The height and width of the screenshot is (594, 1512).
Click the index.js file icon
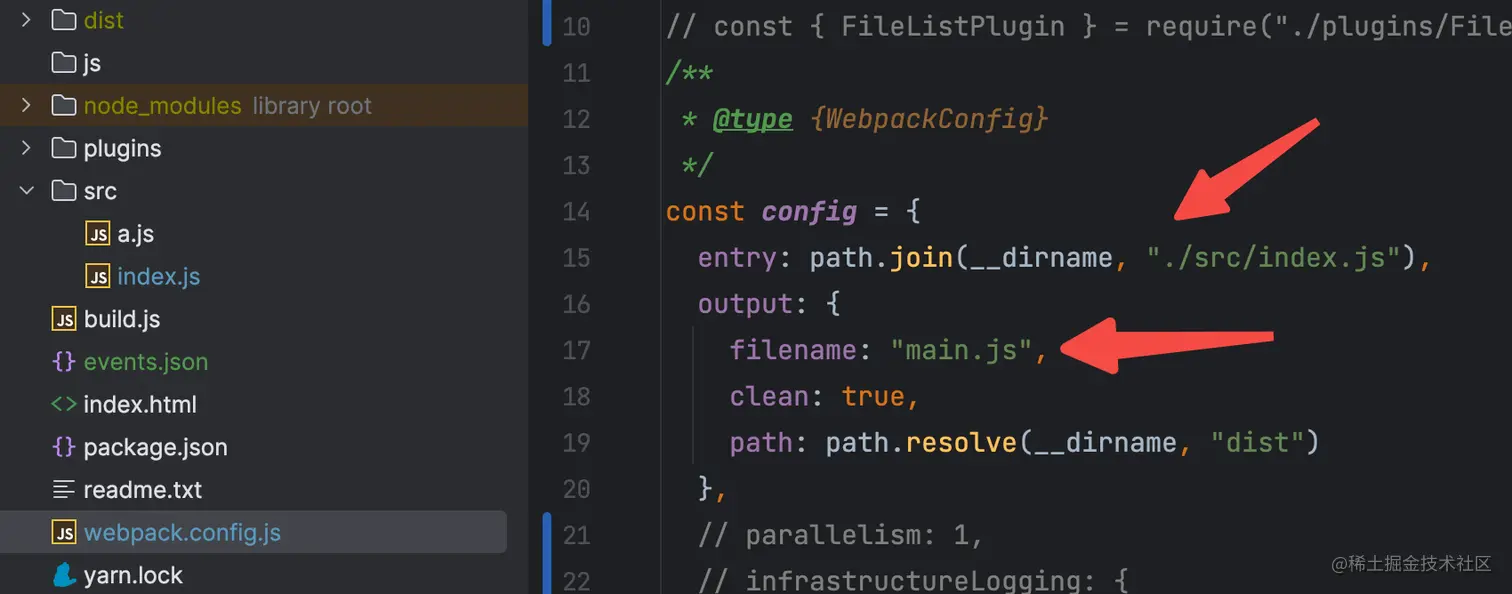[98, 276]
